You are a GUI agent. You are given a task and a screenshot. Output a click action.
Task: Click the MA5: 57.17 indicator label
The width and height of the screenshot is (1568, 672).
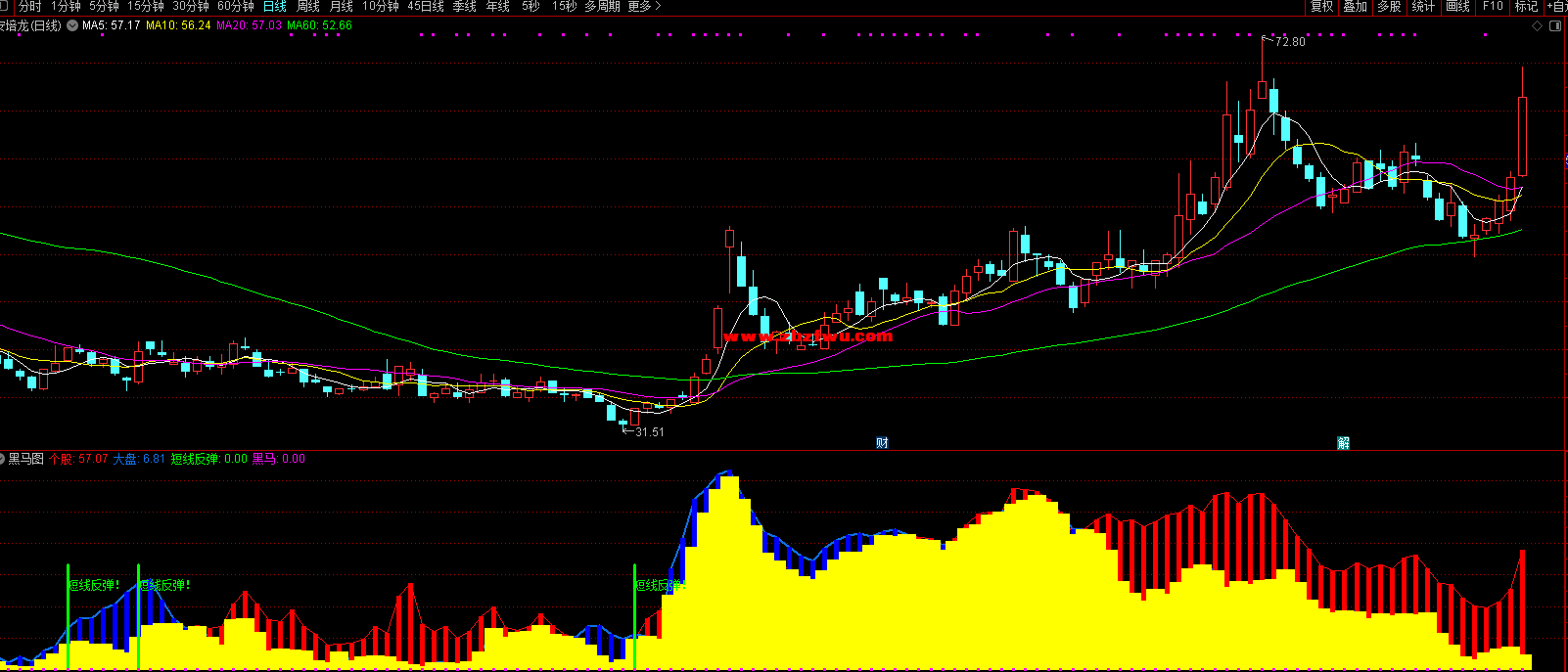click(111, 25)
